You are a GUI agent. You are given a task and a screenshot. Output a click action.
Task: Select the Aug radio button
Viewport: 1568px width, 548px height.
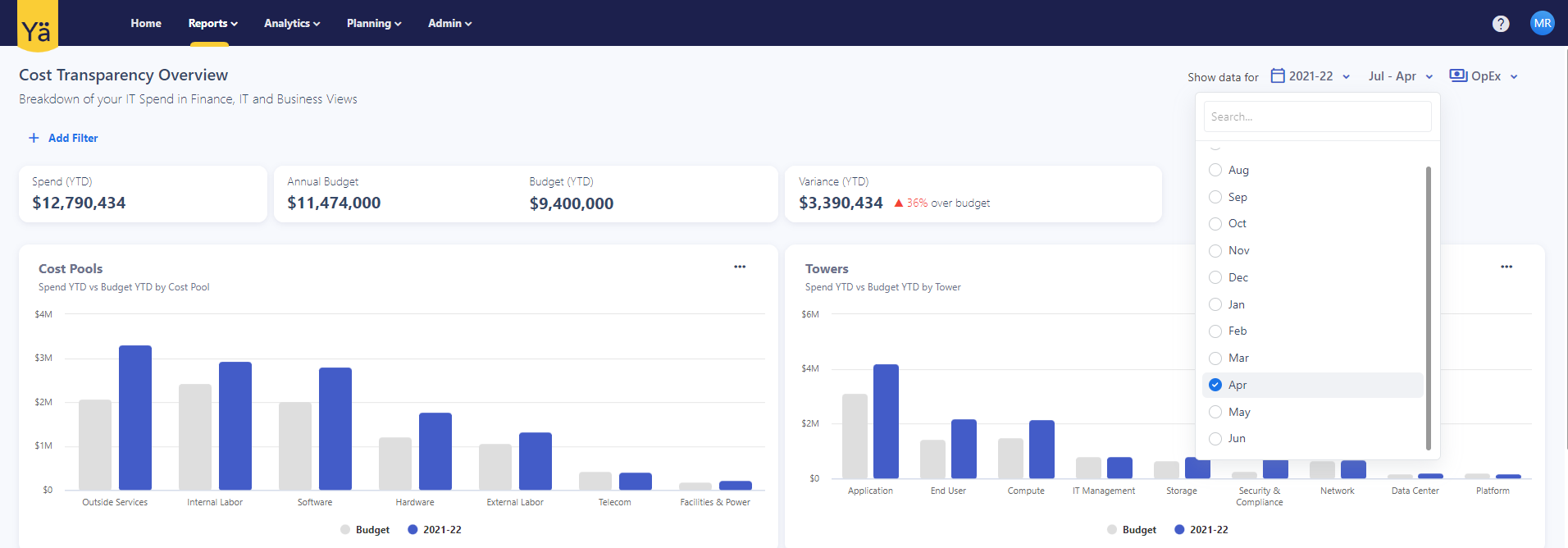click(1215, 171)
